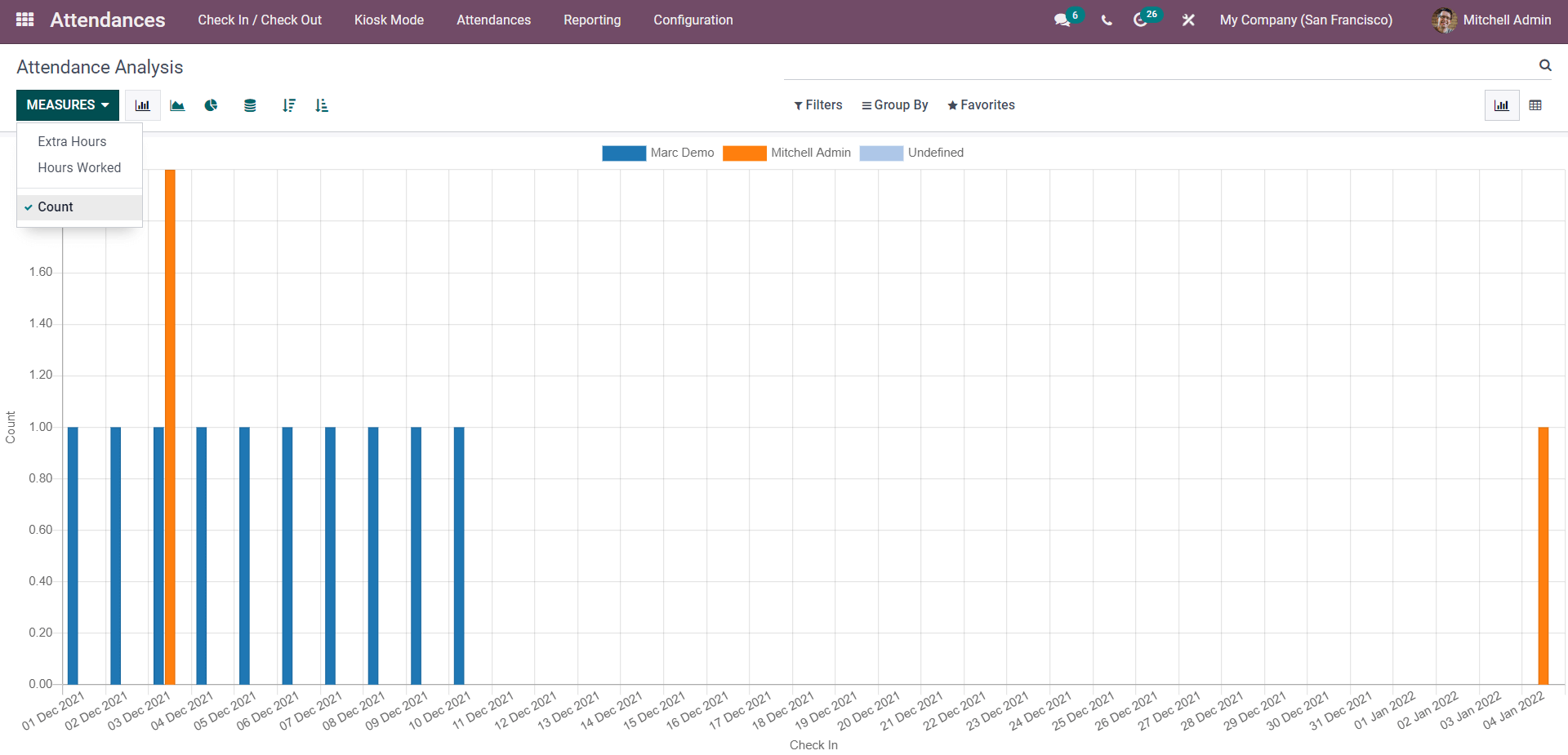
Task: Click Kiosk Mode link
Action: click(x=389, y=20)
